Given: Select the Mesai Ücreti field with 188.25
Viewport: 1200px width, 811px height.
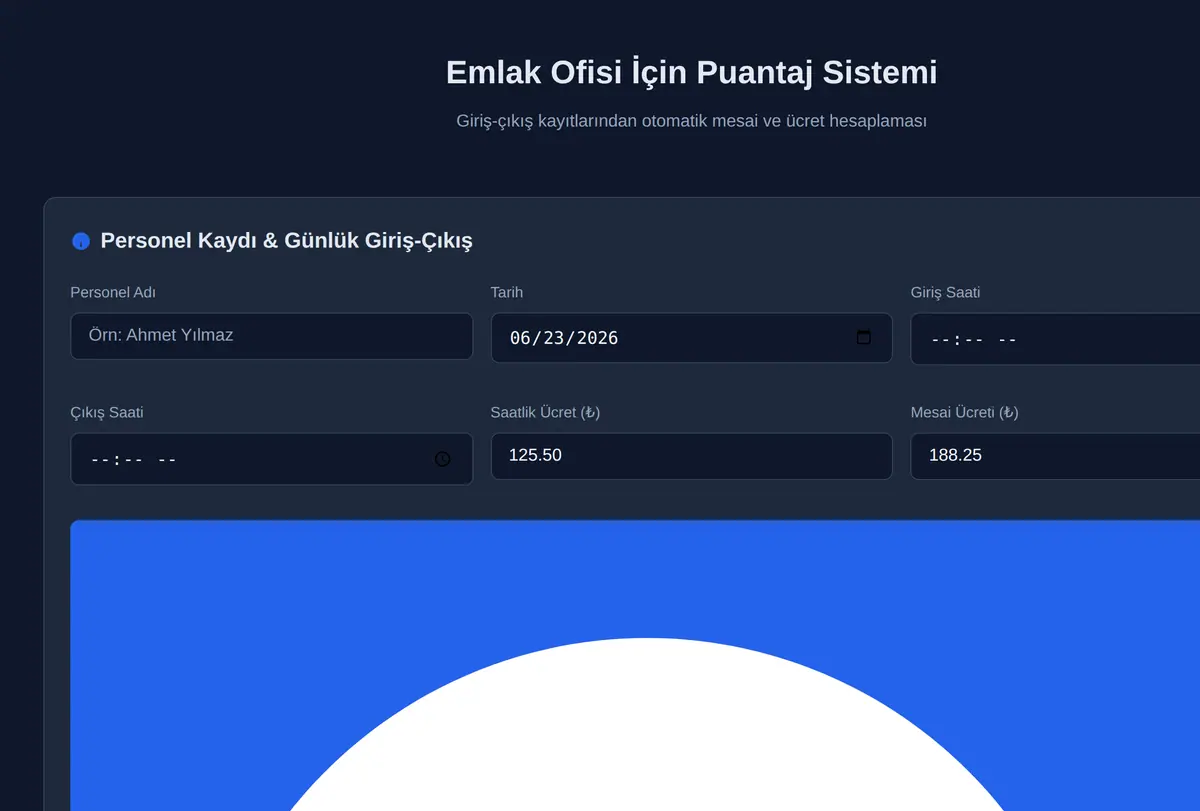Looking at the screenshot, I should point(1055,456).
